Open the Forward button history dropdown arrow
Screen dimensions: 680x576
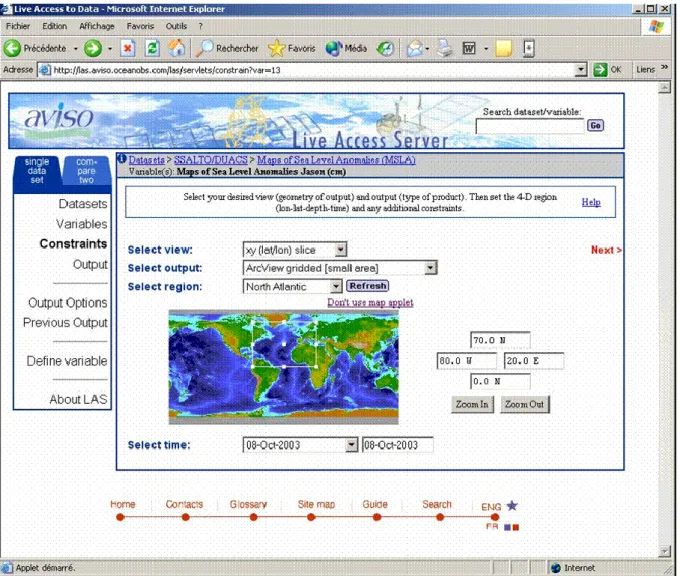coord(110,49)
